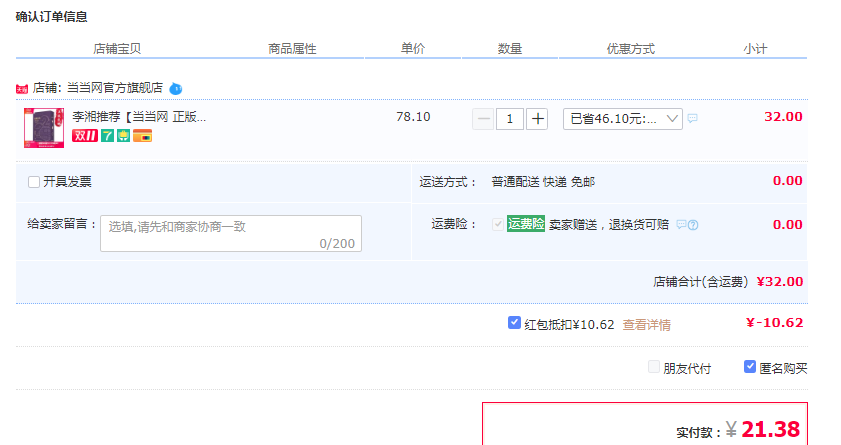Click the final payment amount ¥21.38
The height and width of the screenshot is (445, 841).
coord(763,429)
